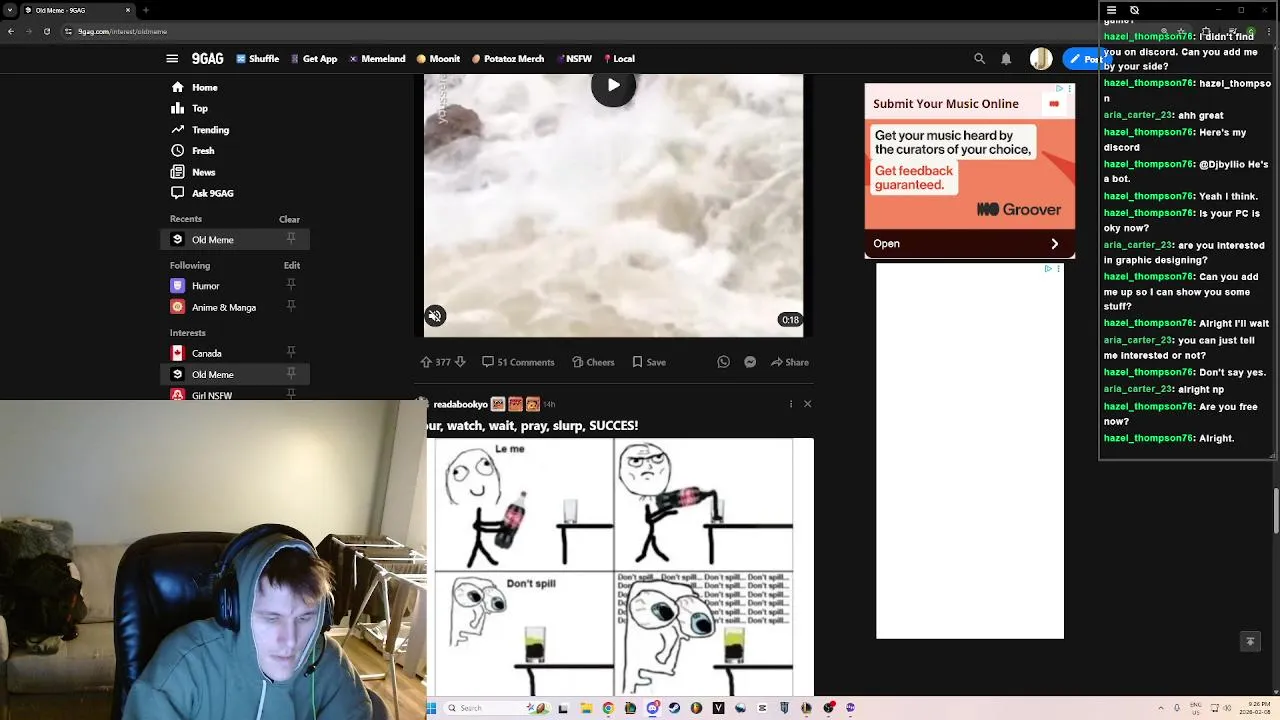
Task: Open the Groover ad
Action: pos(970,171)
